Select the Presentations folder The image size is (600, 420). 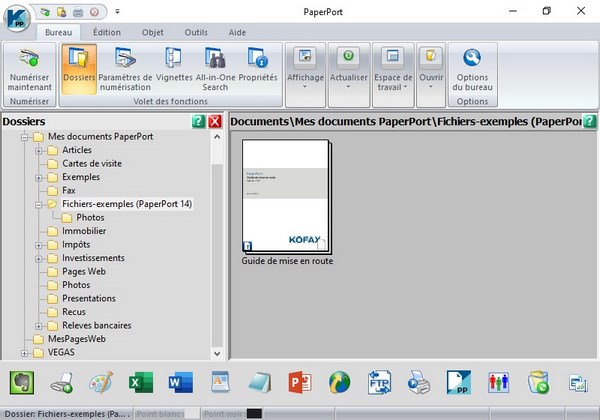click(x=89, y=298)
